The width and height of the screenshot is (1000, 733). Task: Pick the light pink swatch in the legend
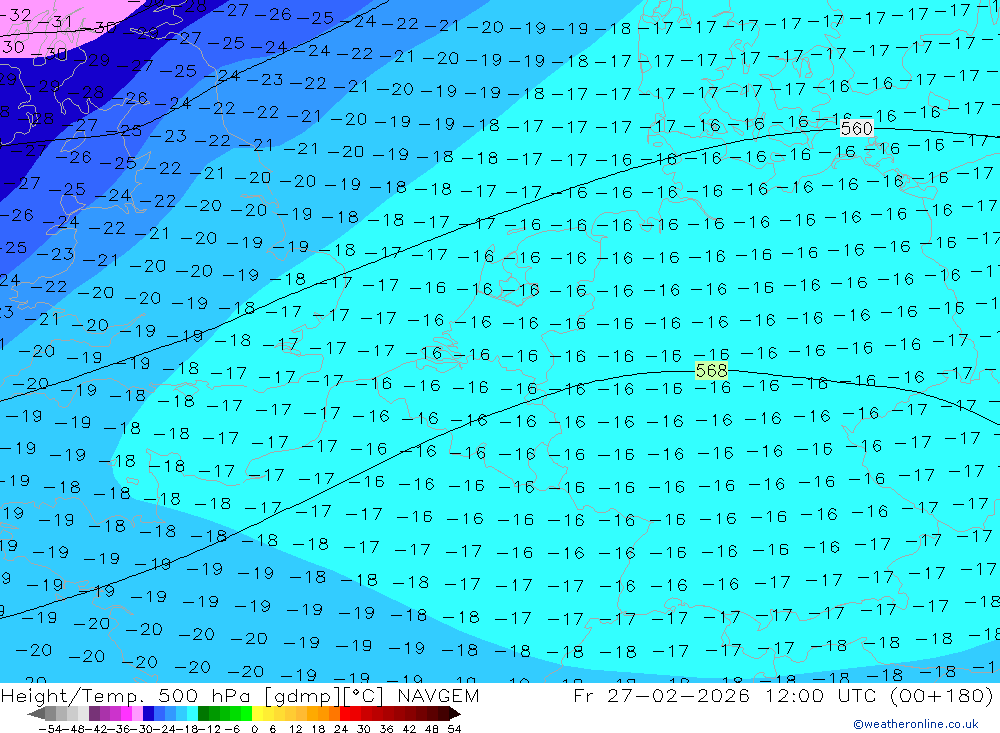[x=137, y=714]
